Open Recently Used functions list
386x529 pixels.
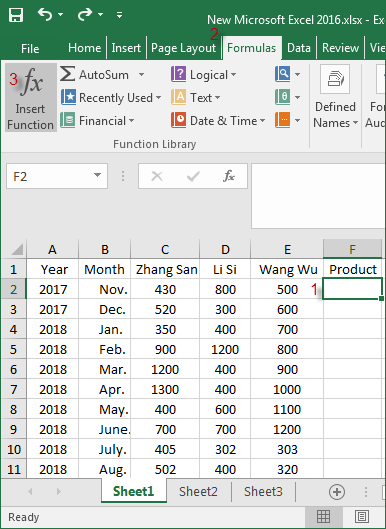[111, 98]
